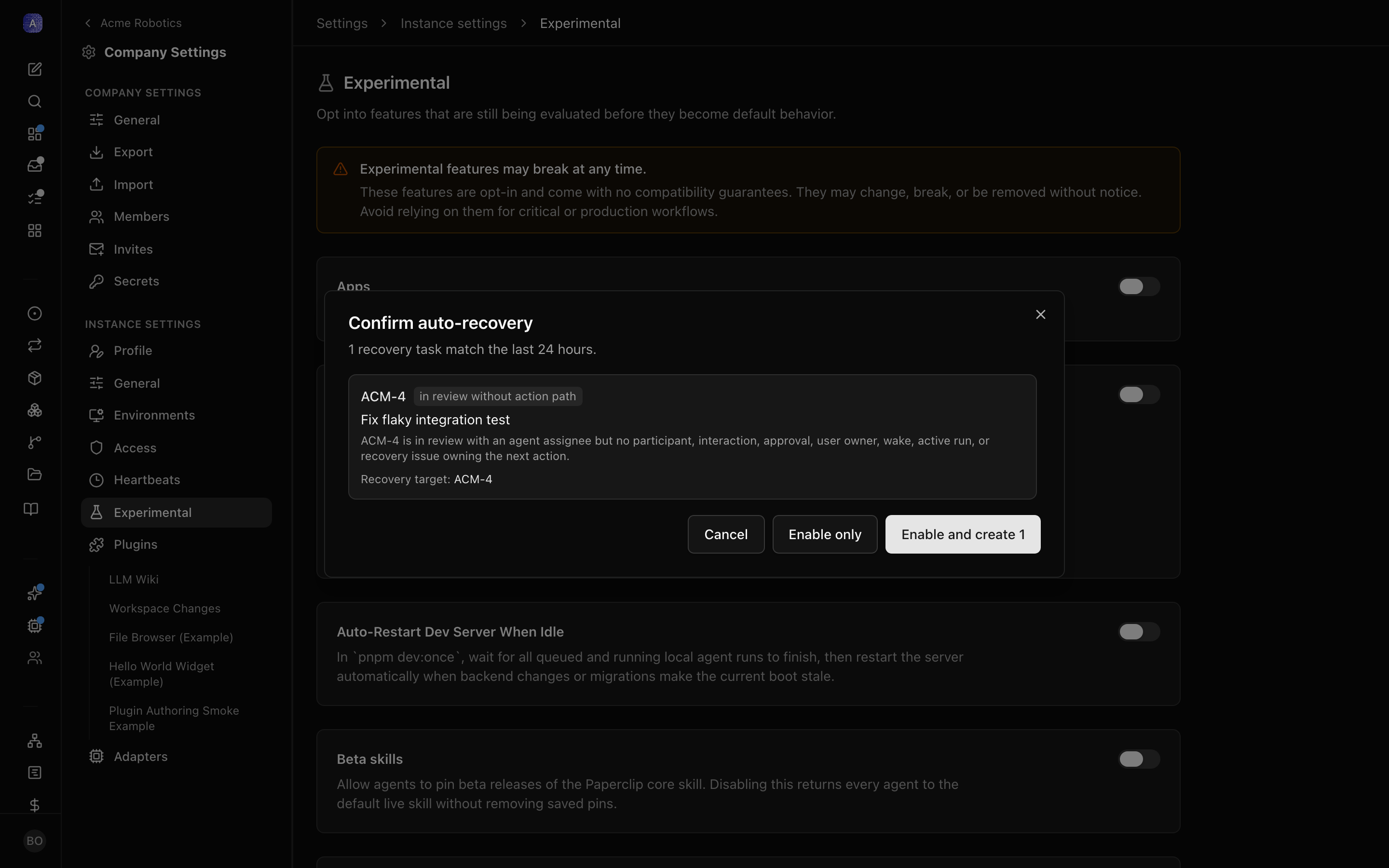Open the Members settings page
The image size is (1389, 868).
(x=176, y=217)
